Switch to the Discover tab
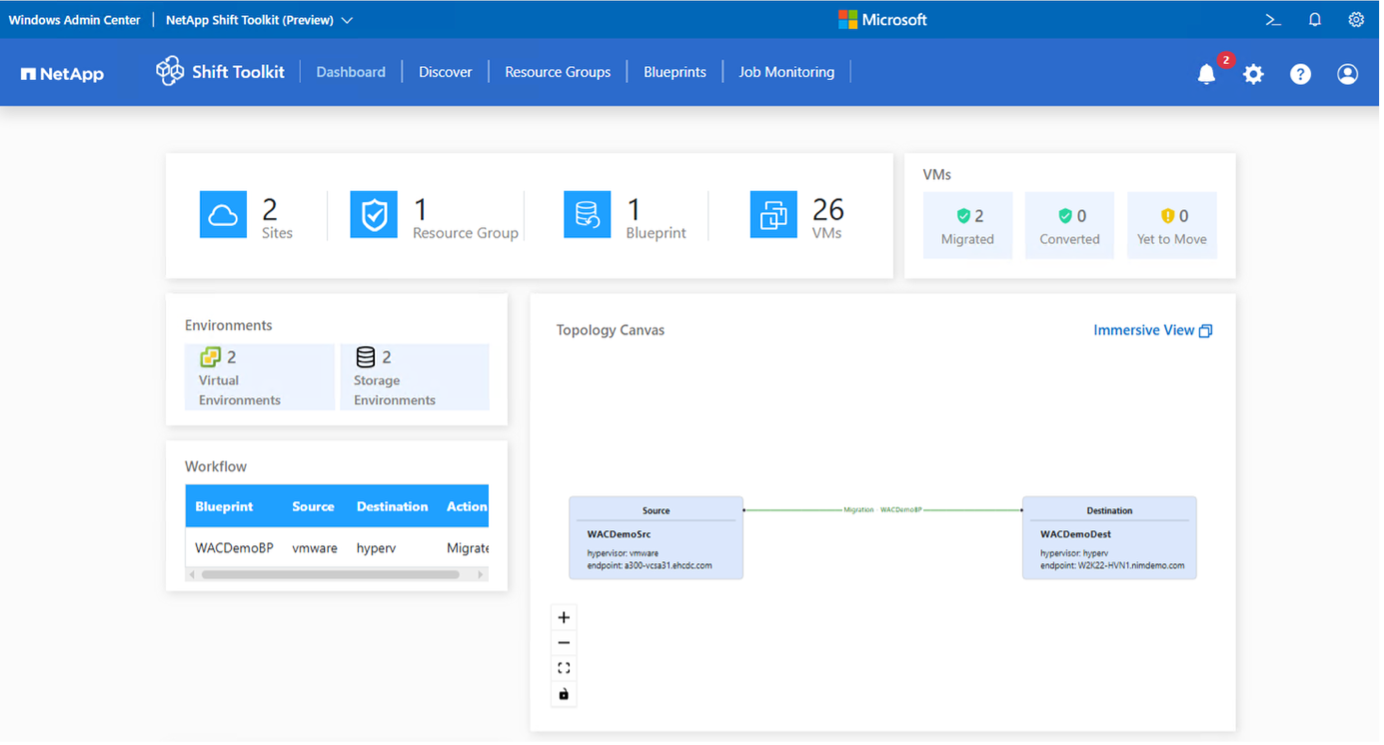The height and width of the screenshot is (745, 1384). pyautogui.click(x=447, y=72)
